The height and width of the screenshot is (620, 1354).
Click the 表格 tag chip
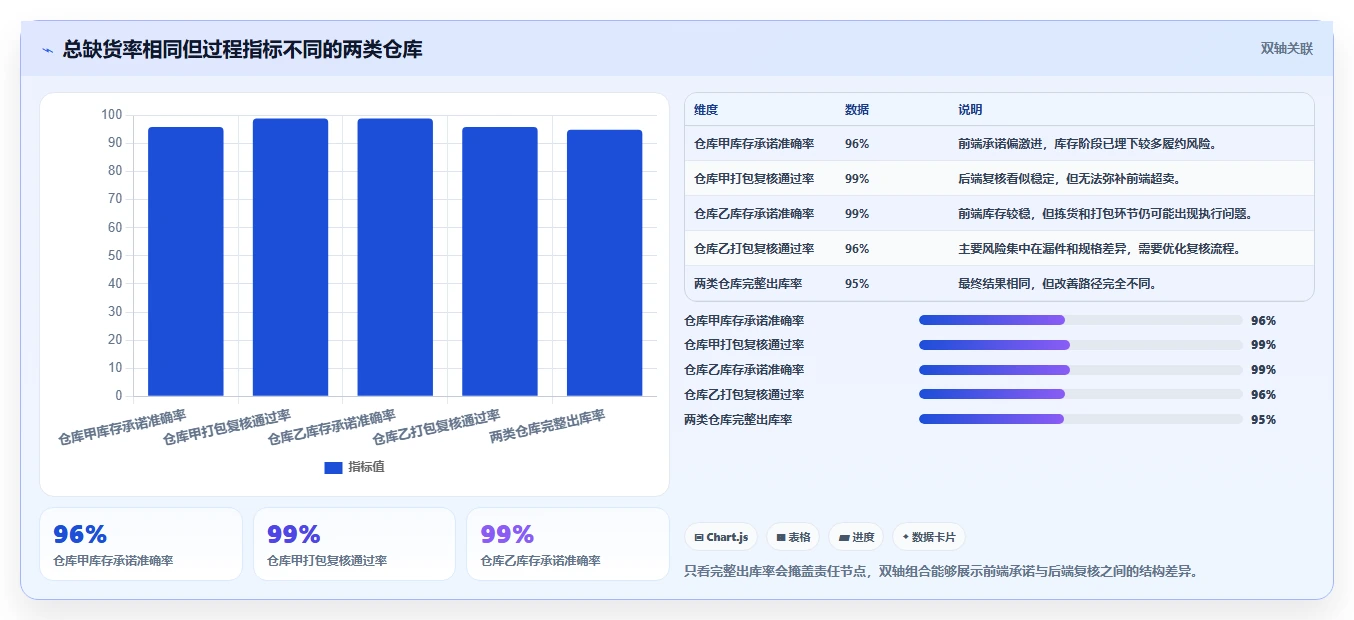tap(793, 537)
